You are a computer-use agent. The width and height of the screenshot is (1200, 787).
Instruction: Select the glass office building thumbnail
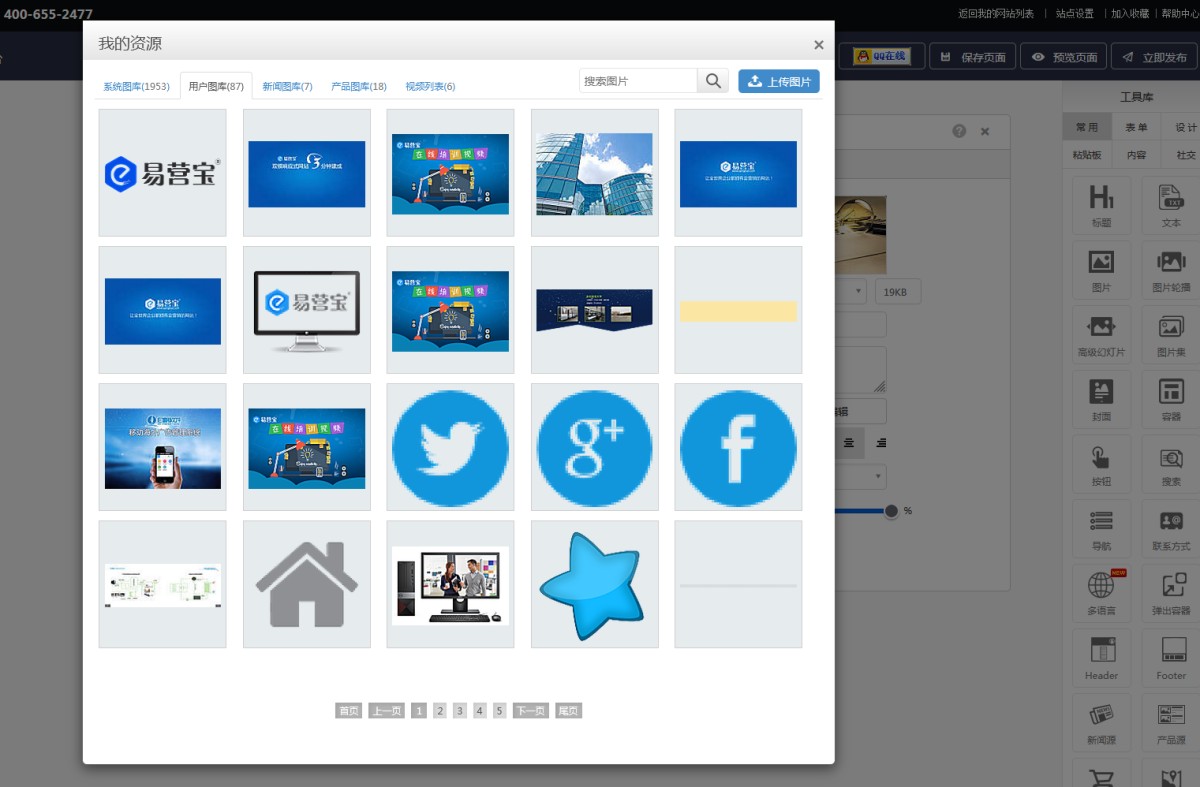pyautogui.click(x=594, y=173)
